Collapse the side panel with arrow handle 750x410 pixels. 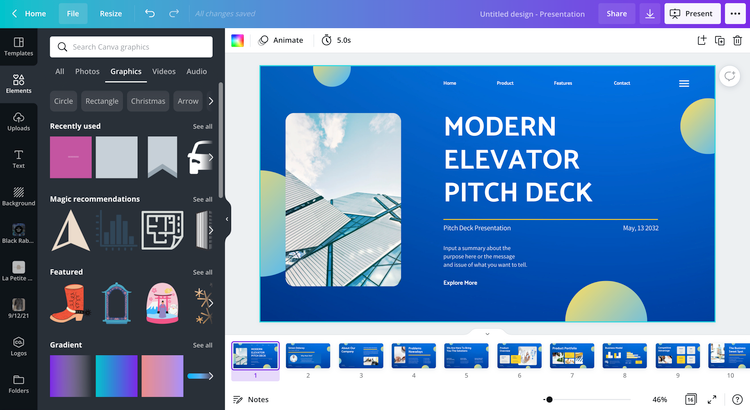(x=227, y=219)
